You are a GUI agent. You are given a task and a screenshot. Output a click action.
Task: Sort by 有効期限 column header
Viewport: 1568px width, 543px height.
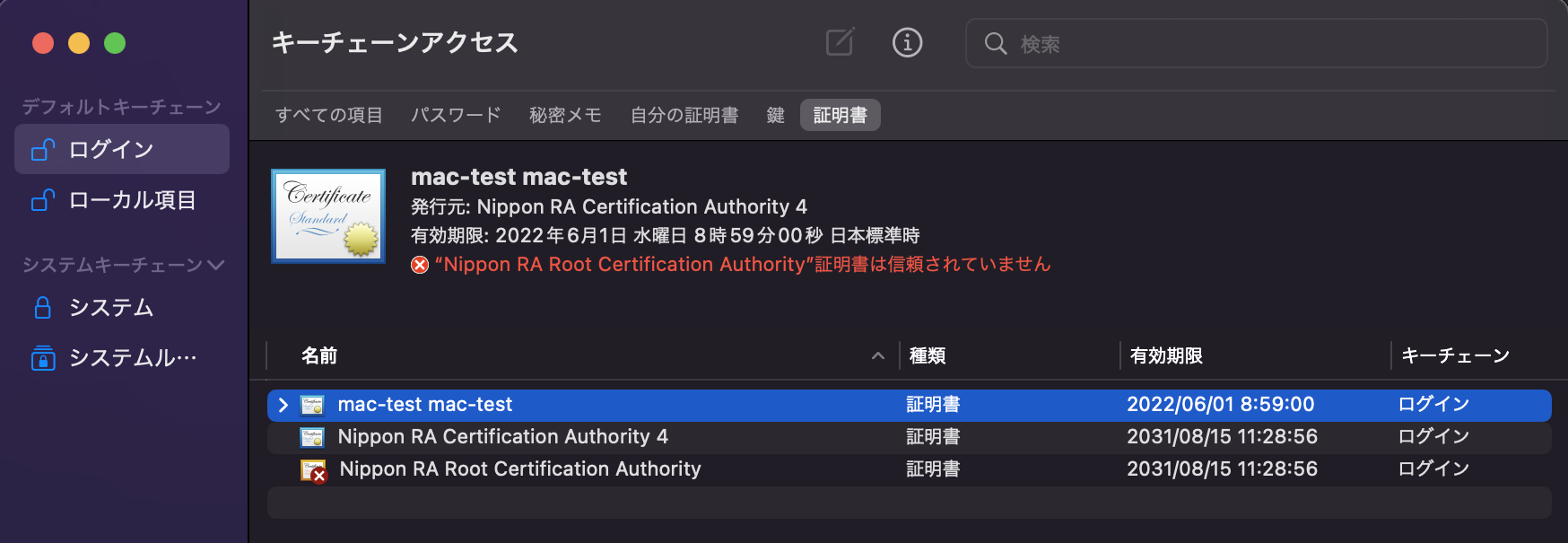point(1166,355)
